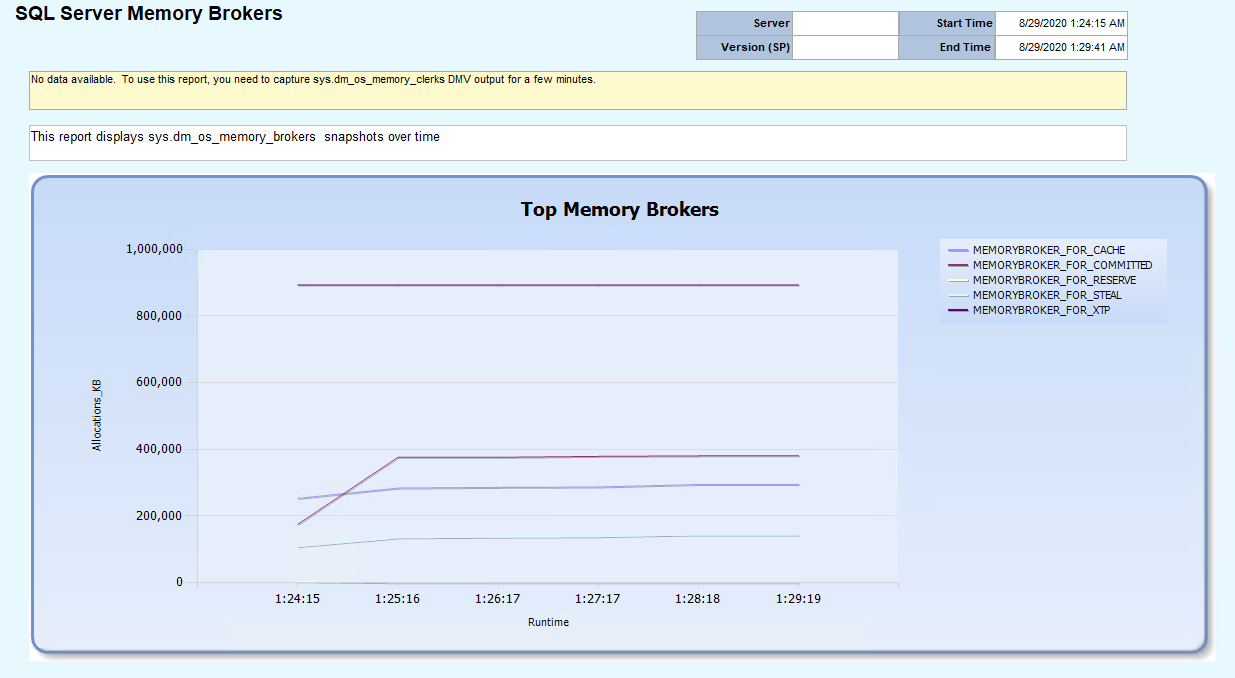Screen dimensions: 1235x678
Task: Click the purple XTP line in the chart
Action: [x=600, y=284]
